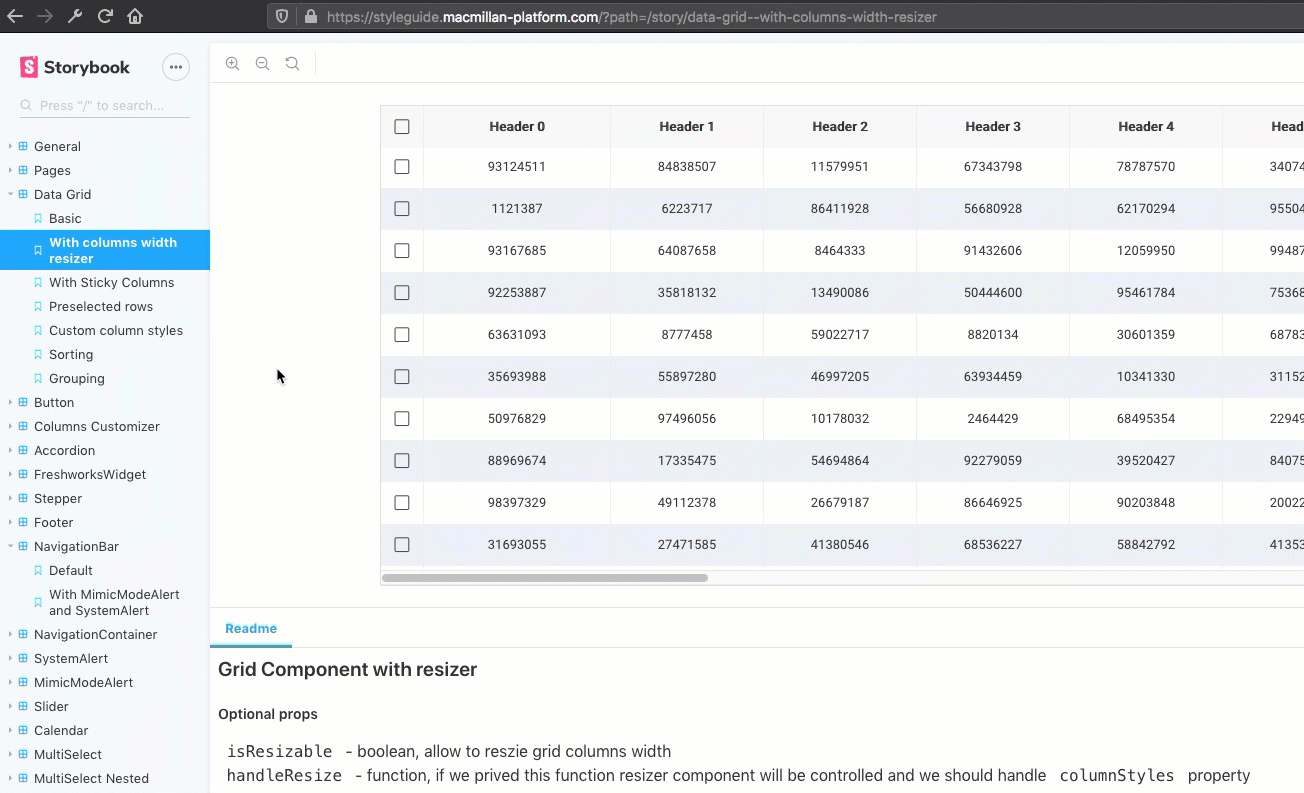Collapse the NavigationBar tree arrow

[10, 546]
